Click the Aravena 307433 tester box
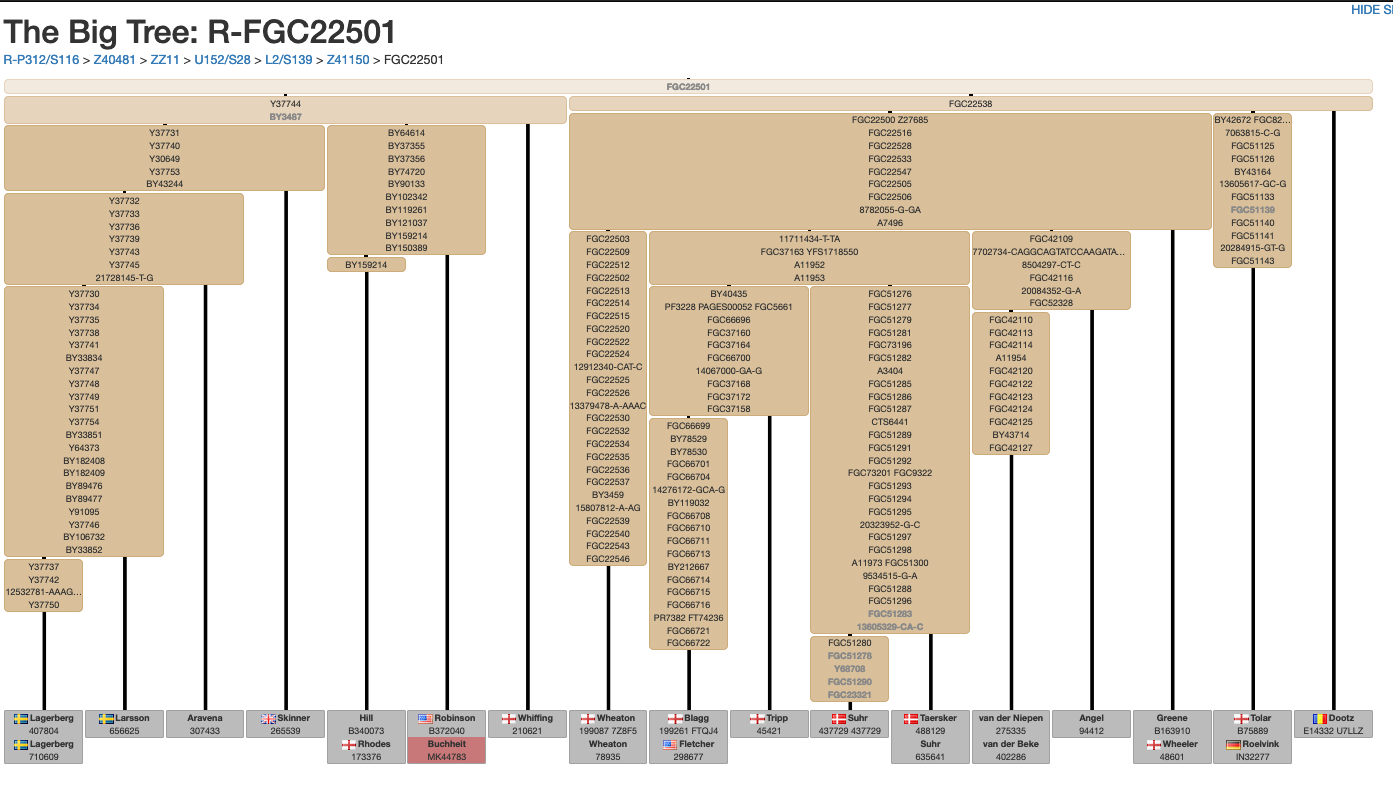This screenshot has height=789, width=1393. tap(205, 724)
